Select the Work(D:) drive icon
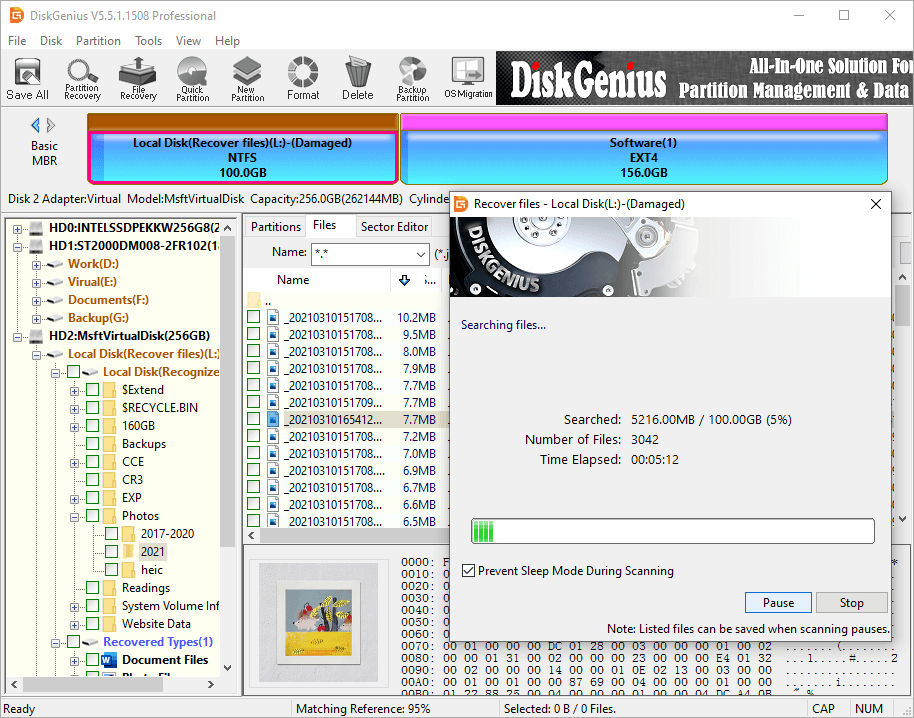 tap(55, 264)
